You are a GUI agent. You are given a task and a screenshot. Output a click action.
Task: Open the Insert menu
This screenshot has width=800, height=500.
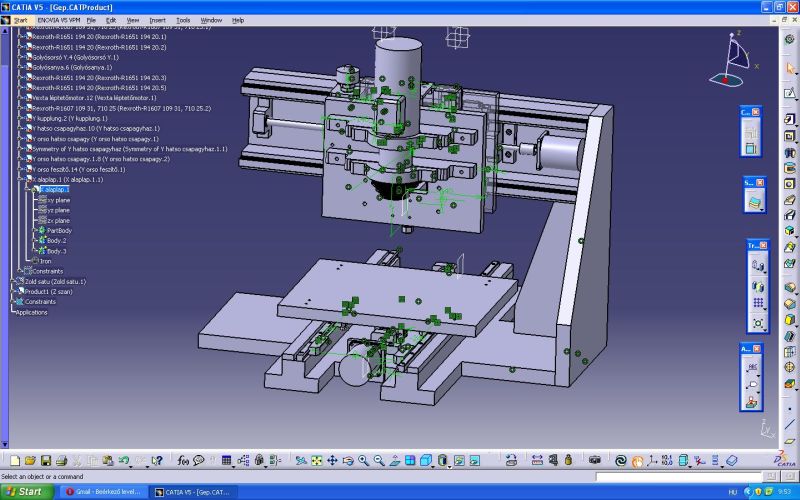(158, 20)
